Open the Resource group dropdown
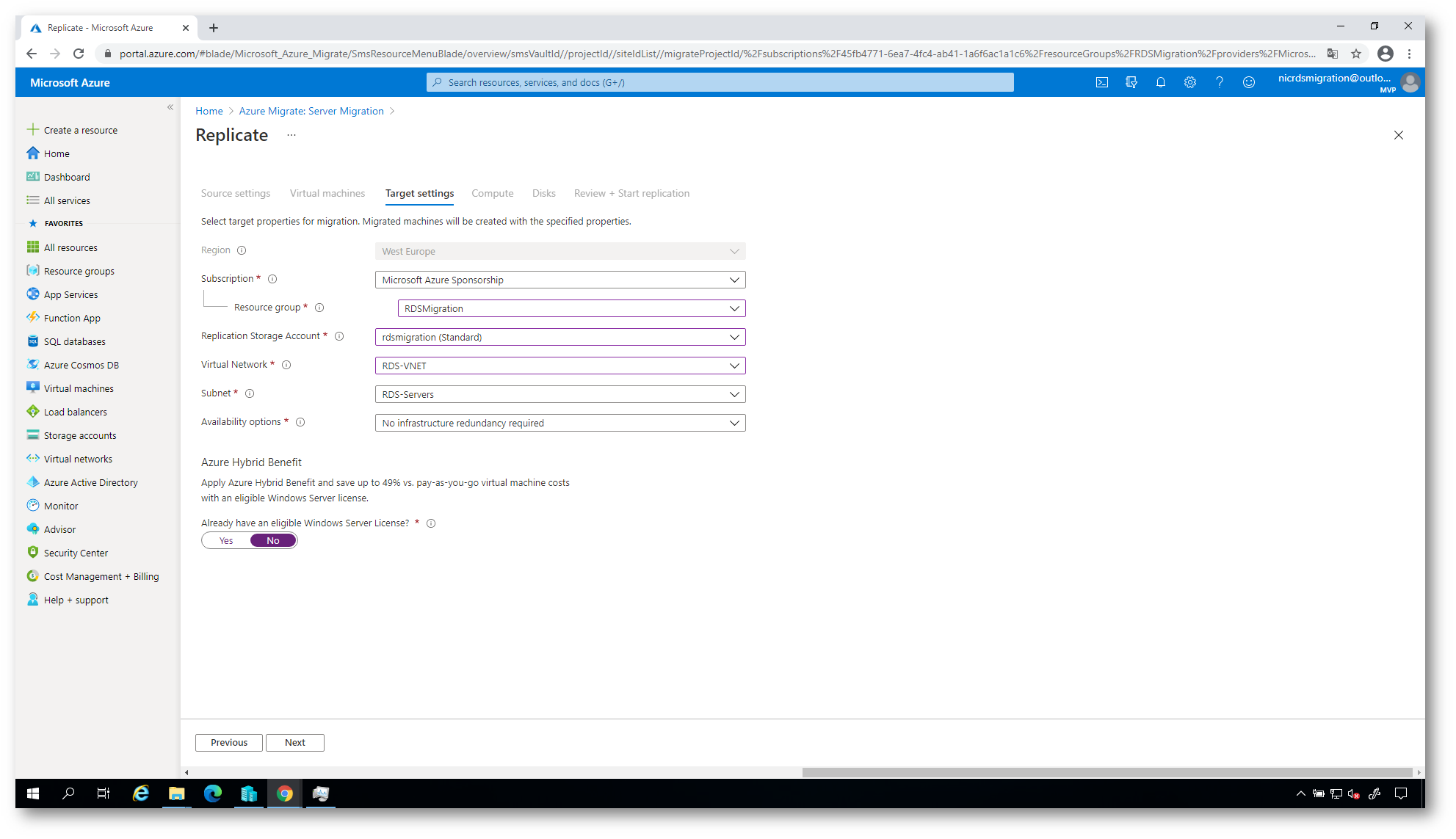 click(x=571, y=308)
